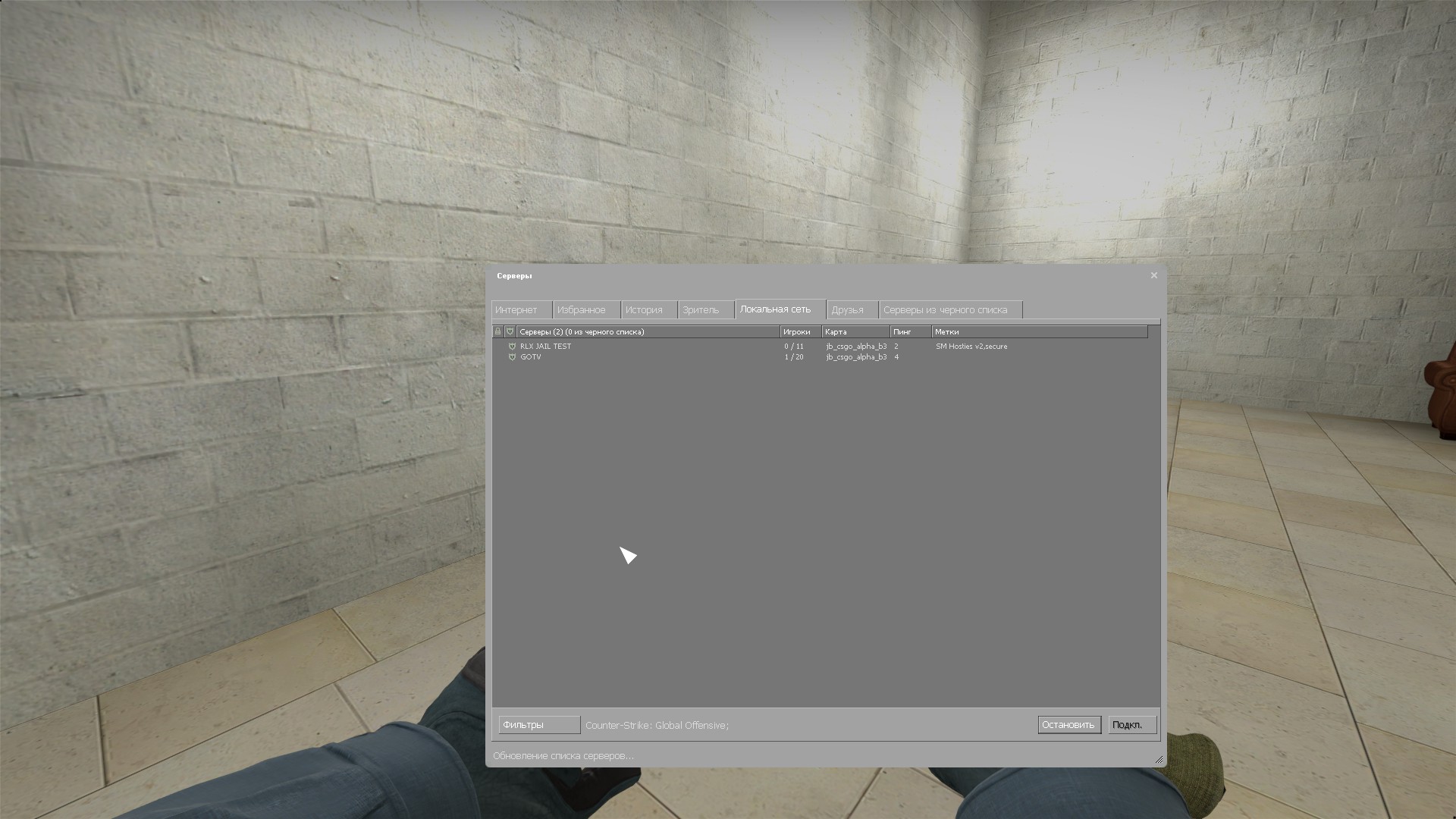Close the Серверы window
The image size is (1456, 819).
coord(1154,275)
